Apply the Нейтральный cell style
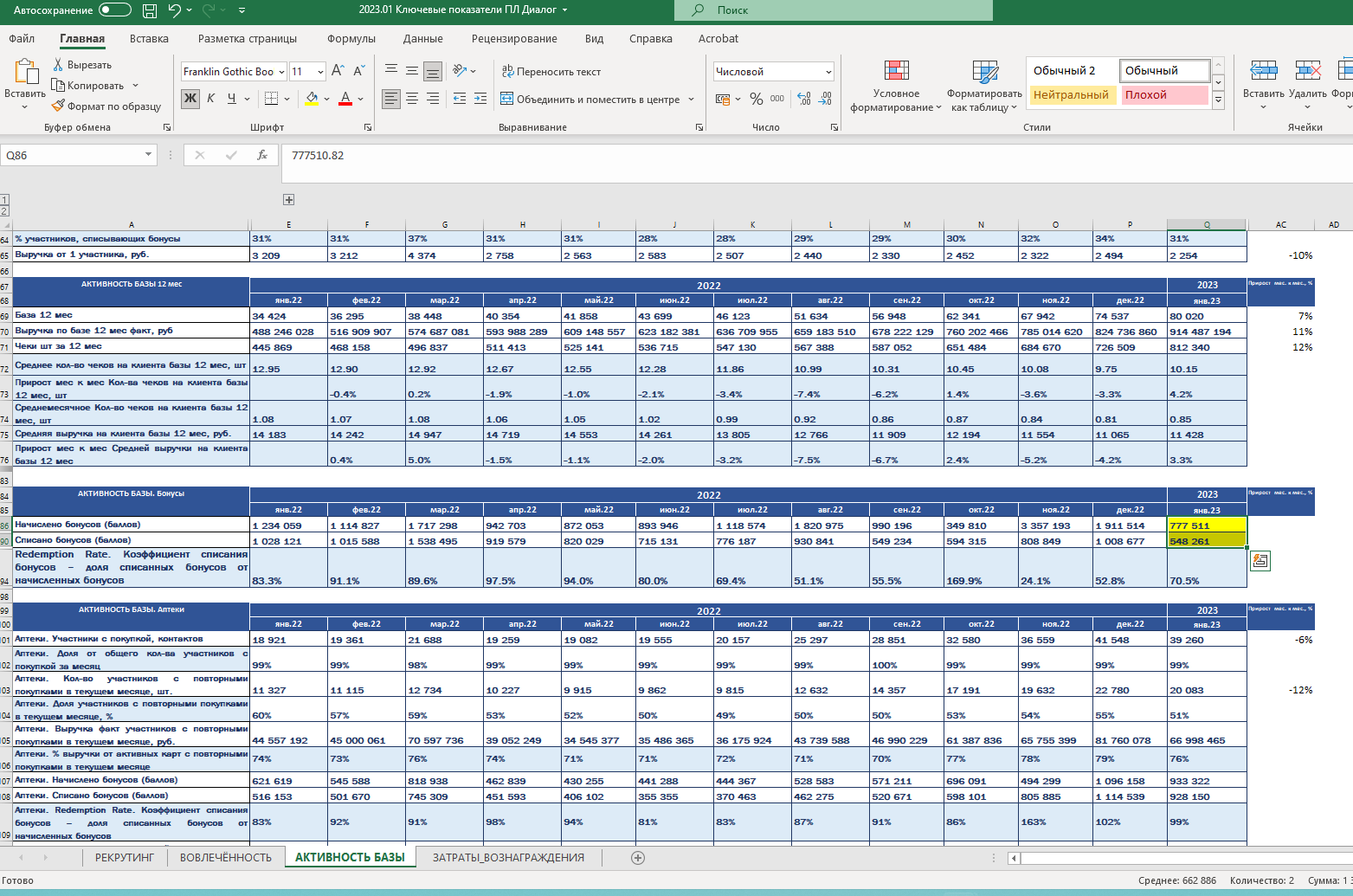 click(x=1071, y=95)
